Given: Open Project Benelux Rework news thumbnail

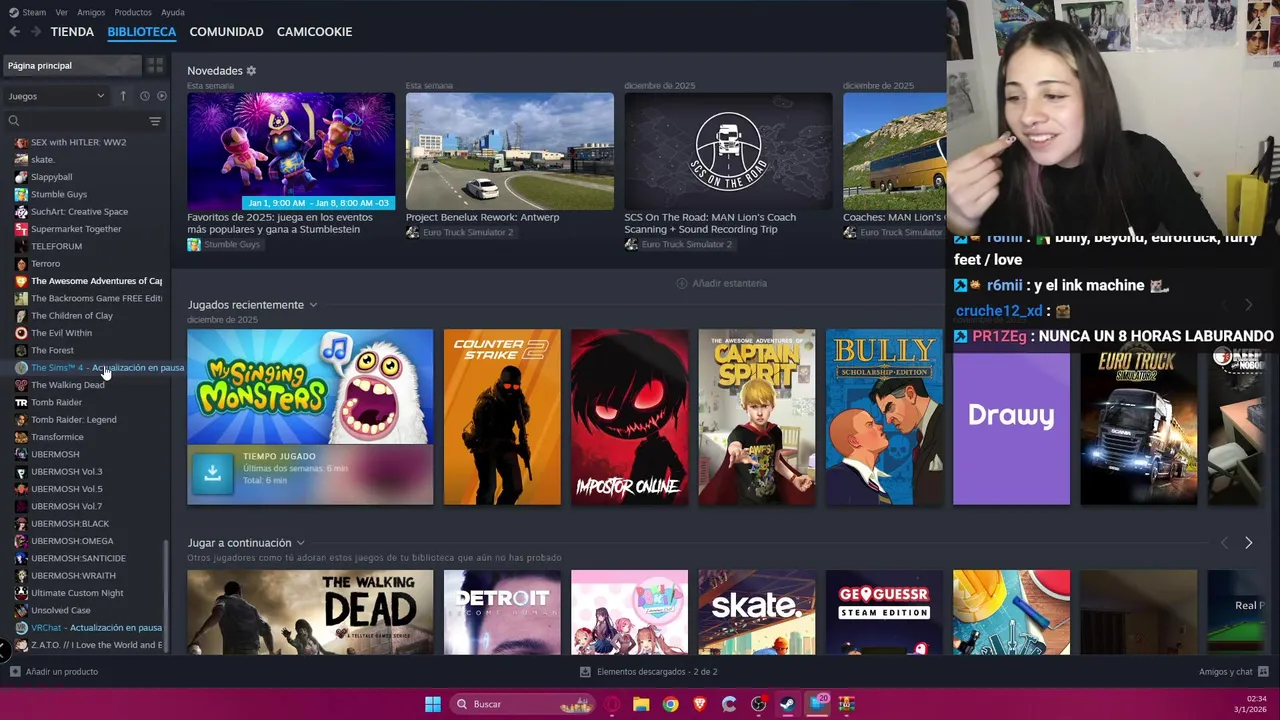Looking at the screenshot, I should point(510,151).
